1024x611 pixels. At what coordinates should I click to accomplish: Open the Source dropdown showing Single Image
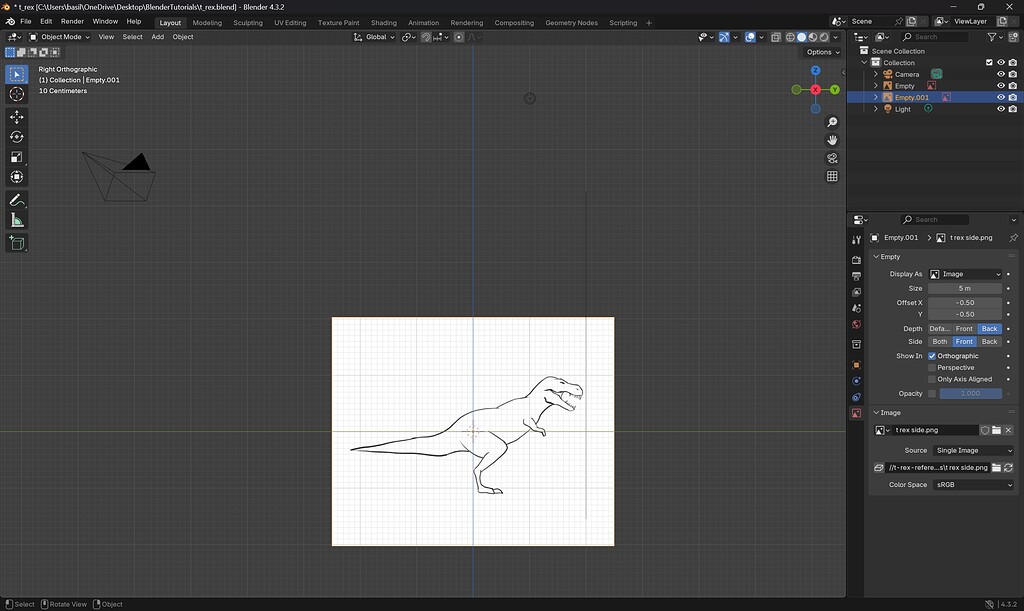coord(973,450)
